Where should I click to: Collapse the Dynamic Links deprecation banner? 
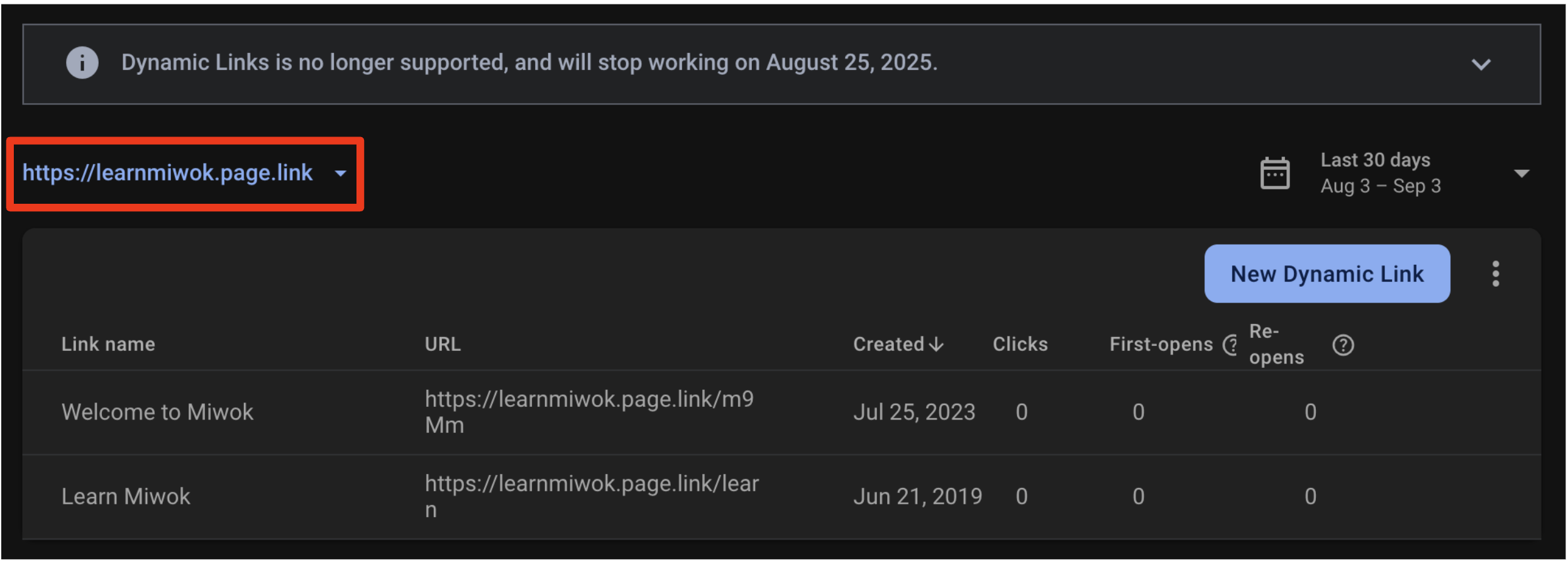pos(1482,64)
